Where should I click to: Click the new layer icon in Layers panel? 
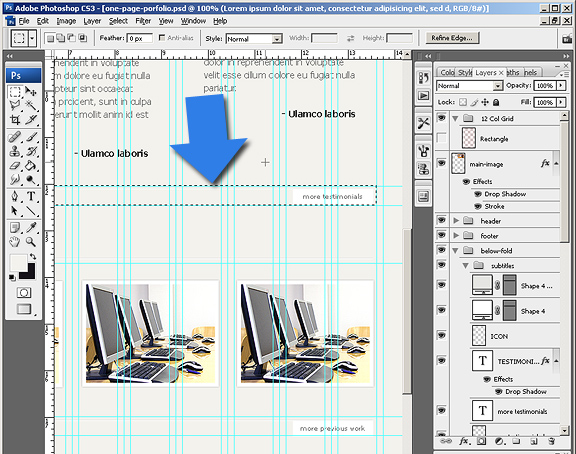point(534,442)
